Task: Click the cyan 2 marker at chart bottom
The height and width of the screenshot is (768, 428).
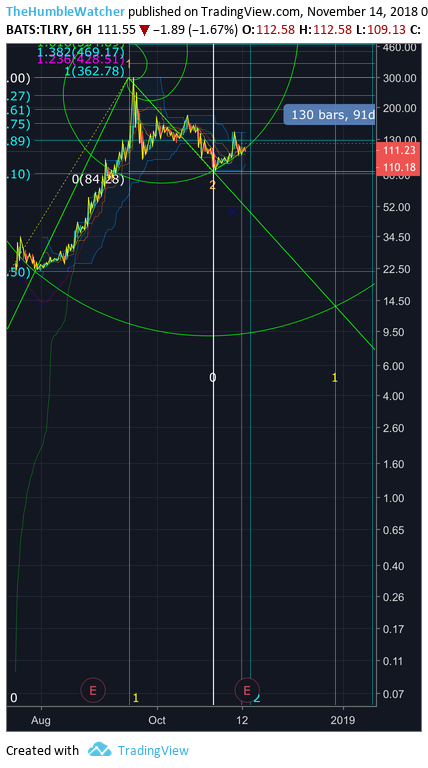Action: (x=257, y=697)
